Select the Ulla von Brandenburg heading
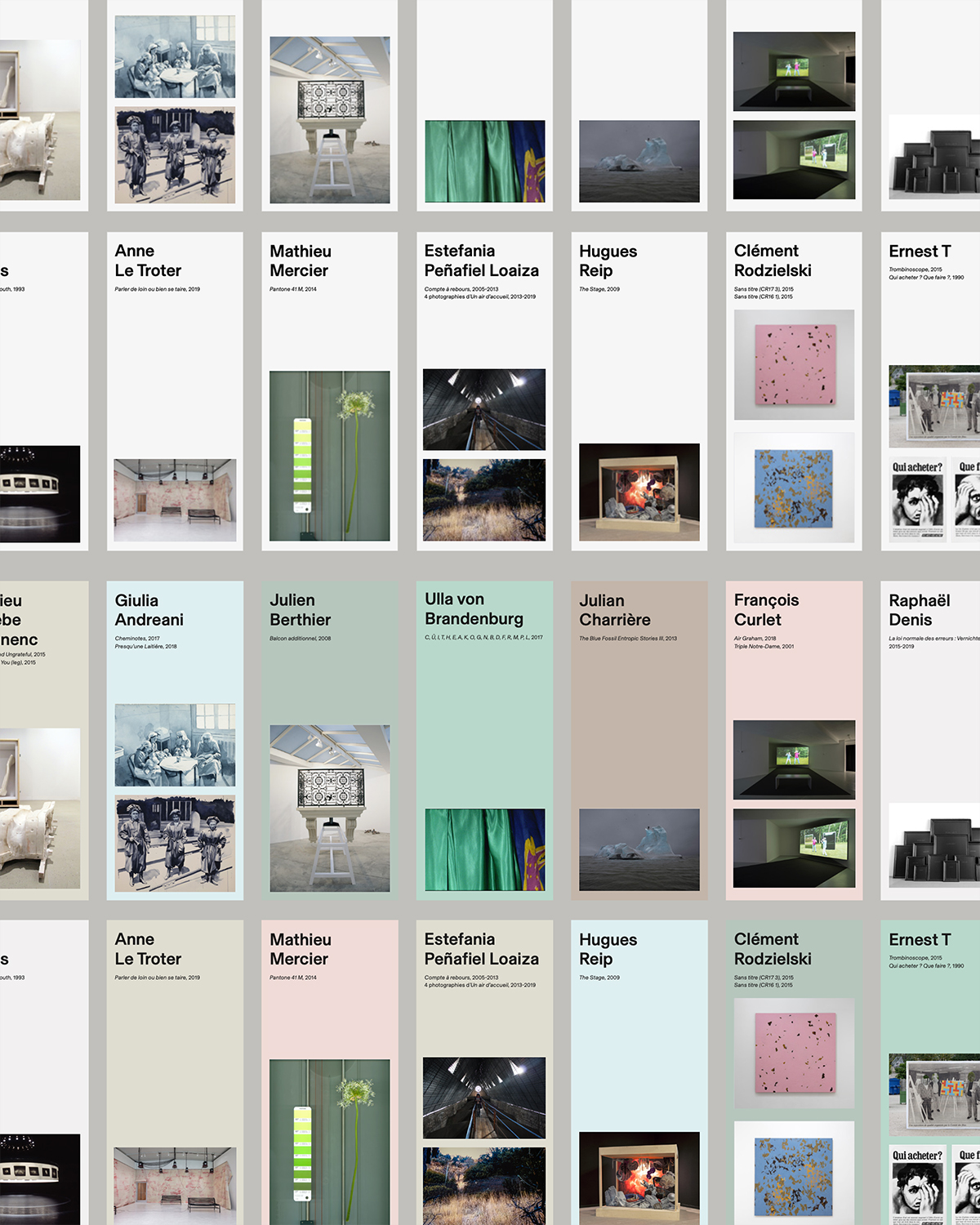Image resolution: width=980 pixels, height=1225 pixels. click(474, 609)
